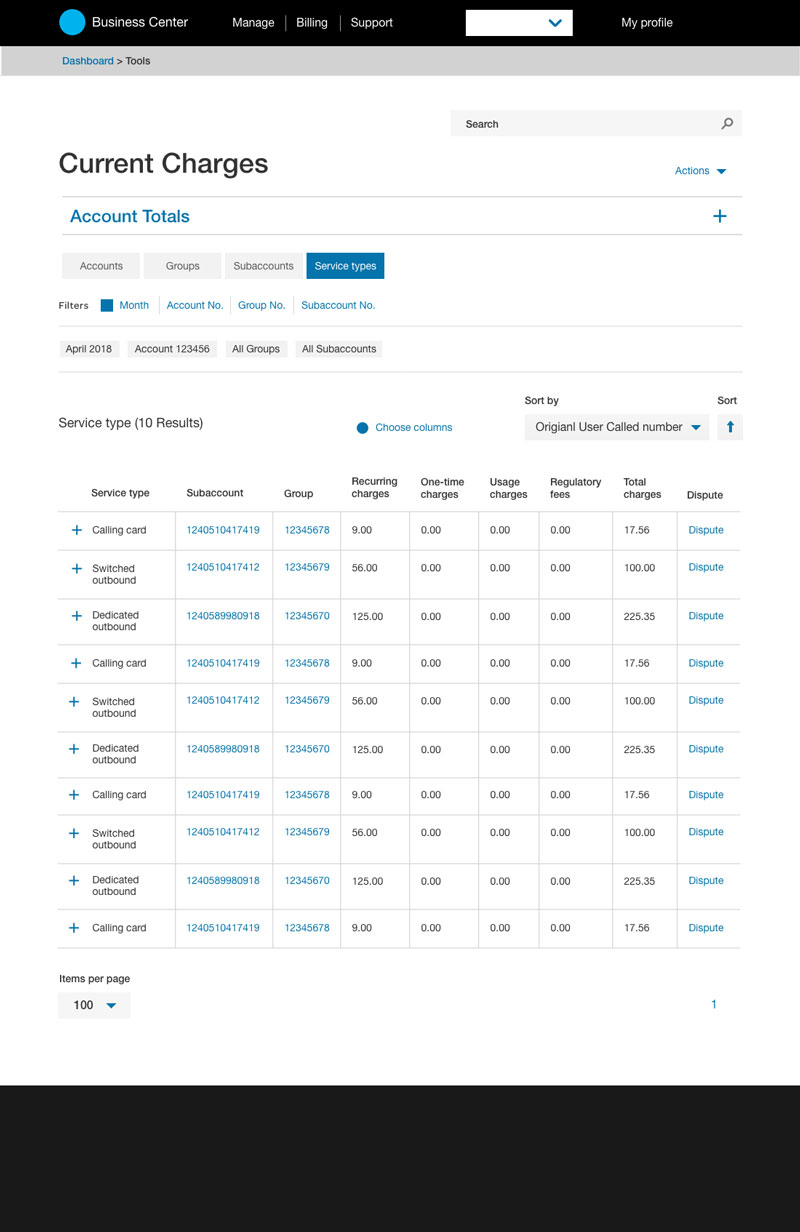Click the blue circle Business Center logo
Screen dimensions: 800x1232
pos(72,22)
